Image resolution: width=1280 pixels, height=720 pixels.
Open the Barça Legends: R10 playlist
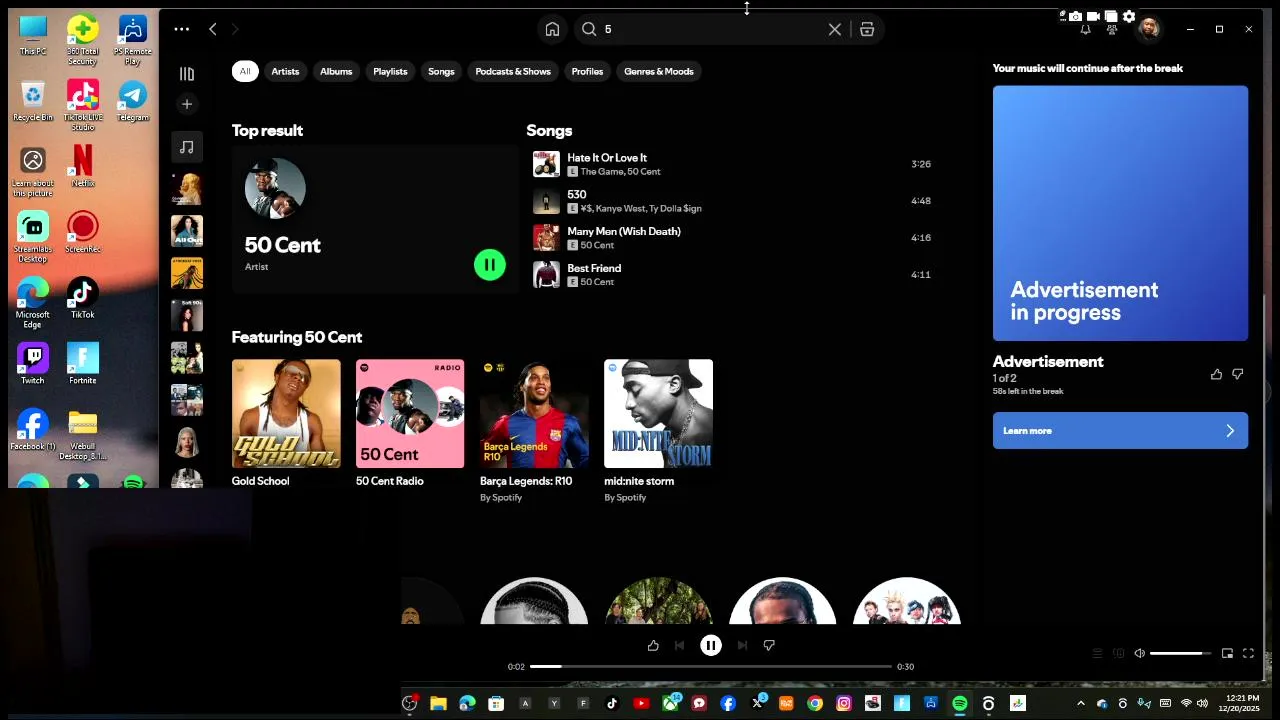[534, 431]
